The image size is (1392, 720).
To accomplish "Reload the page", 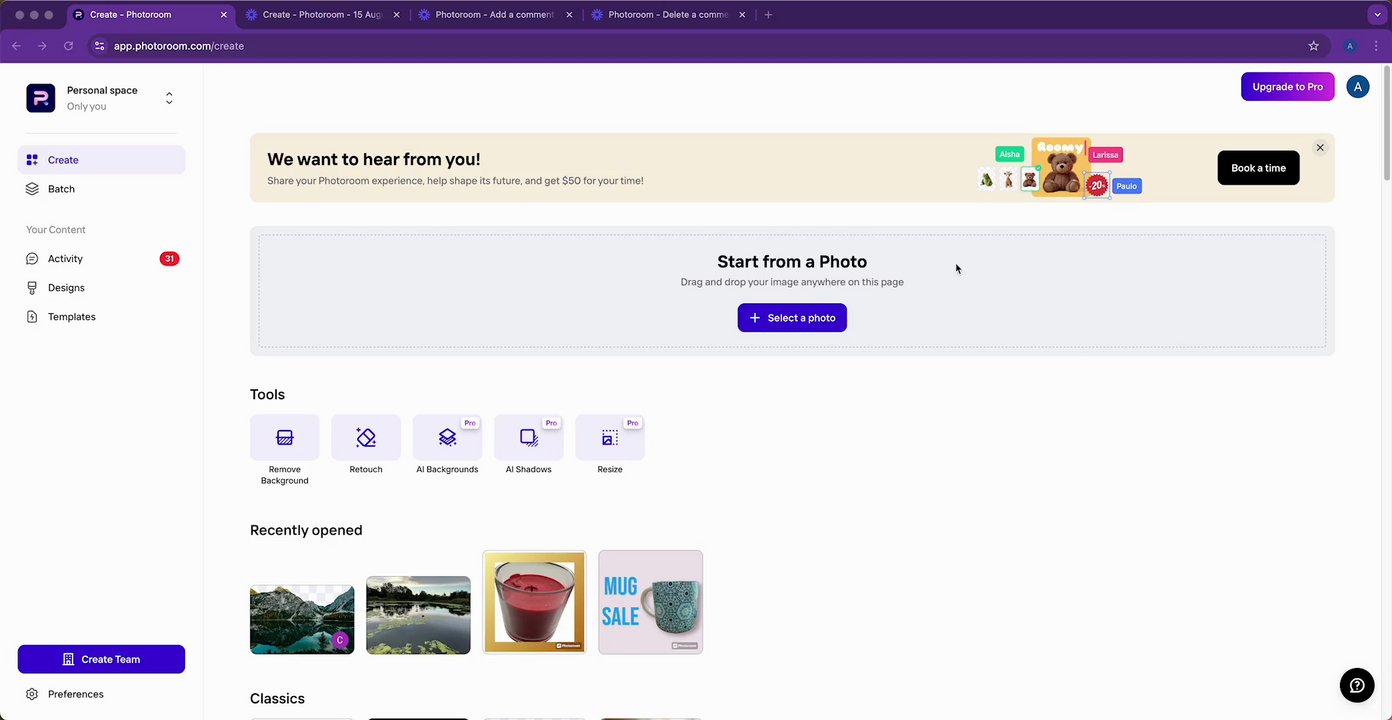I will (x=68, y=46).
